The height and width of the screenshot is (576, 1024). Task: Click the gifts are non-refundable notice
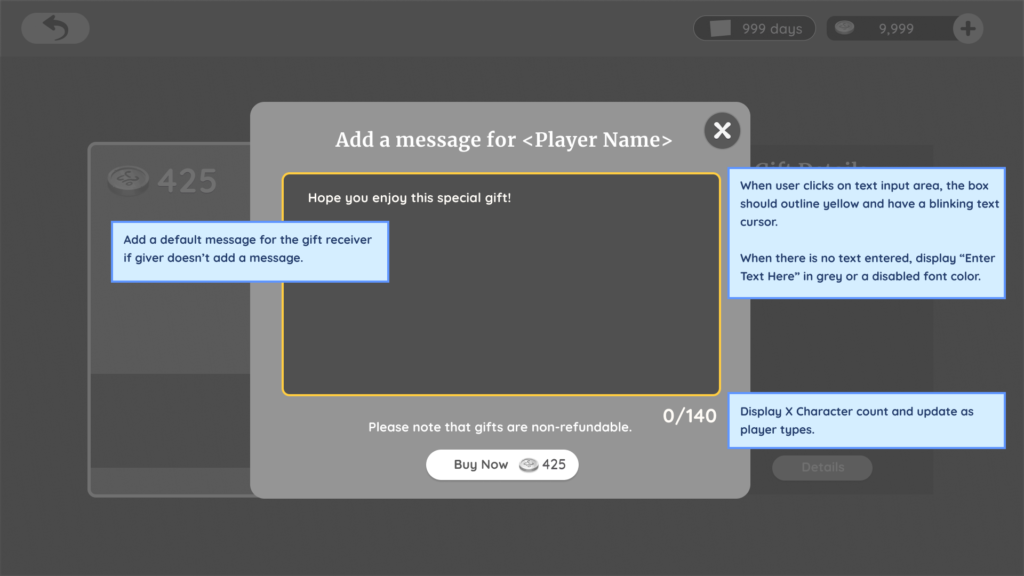click(x=500, y=427)
